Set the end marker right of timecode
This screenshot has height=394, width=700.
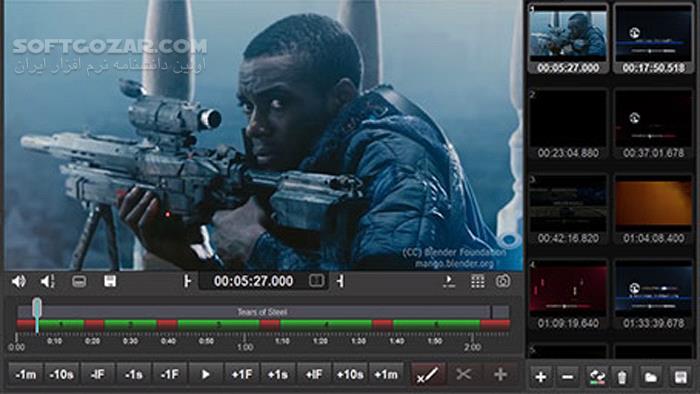pos(340,281)
